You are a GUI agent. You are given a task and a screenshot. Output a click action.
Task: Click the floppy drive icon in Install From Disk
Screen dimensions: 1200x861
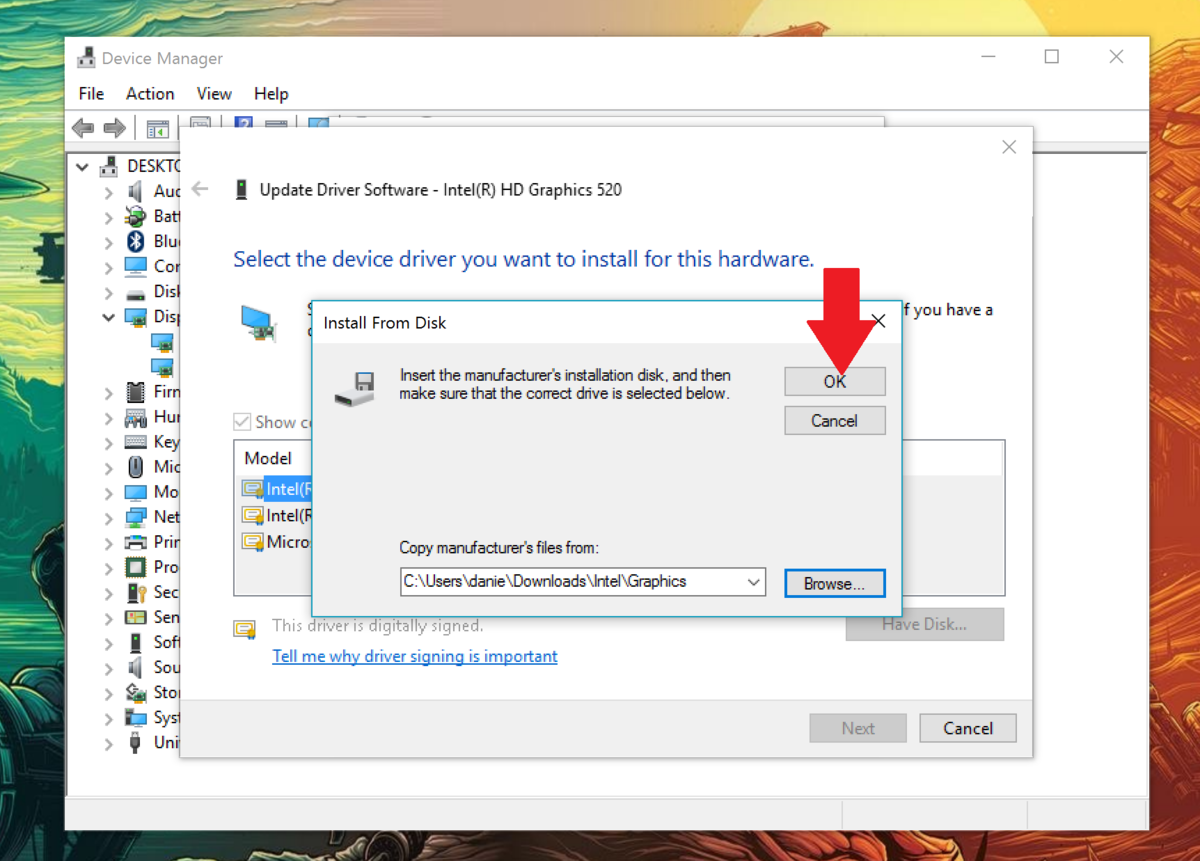pos(355,387)
